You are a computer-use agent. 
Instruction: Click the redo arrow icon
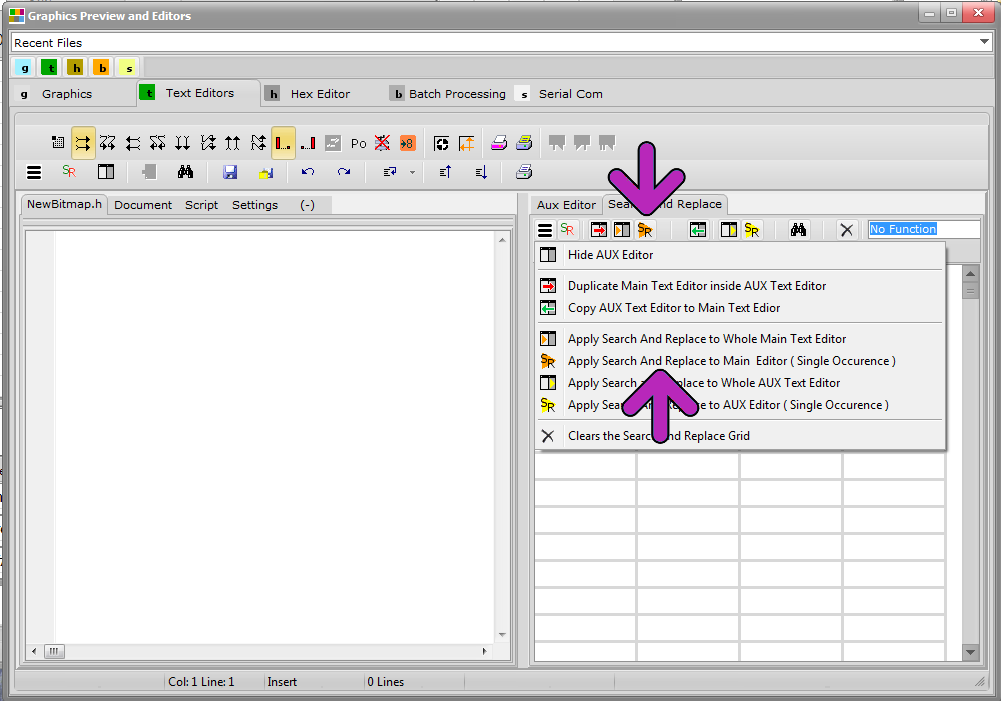pyautogui.click(x=344, y=172)
